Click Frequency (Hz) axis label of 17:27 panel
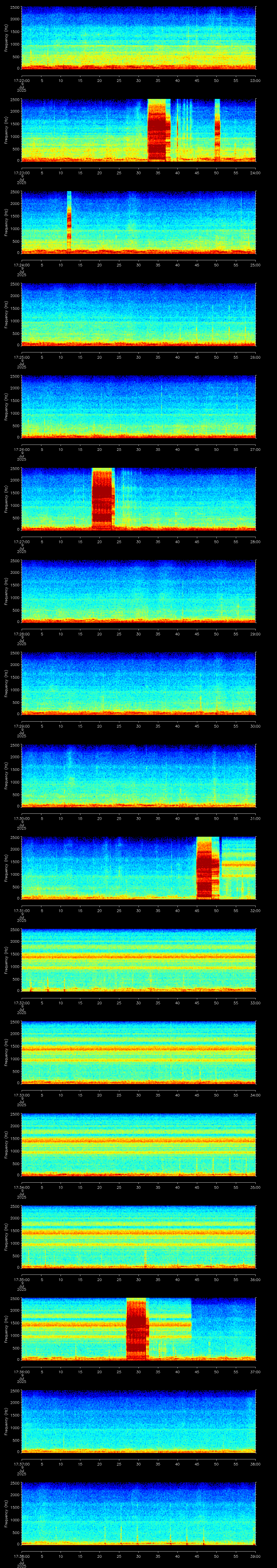Screen dimensions: 277x1568 pos(6,499)
